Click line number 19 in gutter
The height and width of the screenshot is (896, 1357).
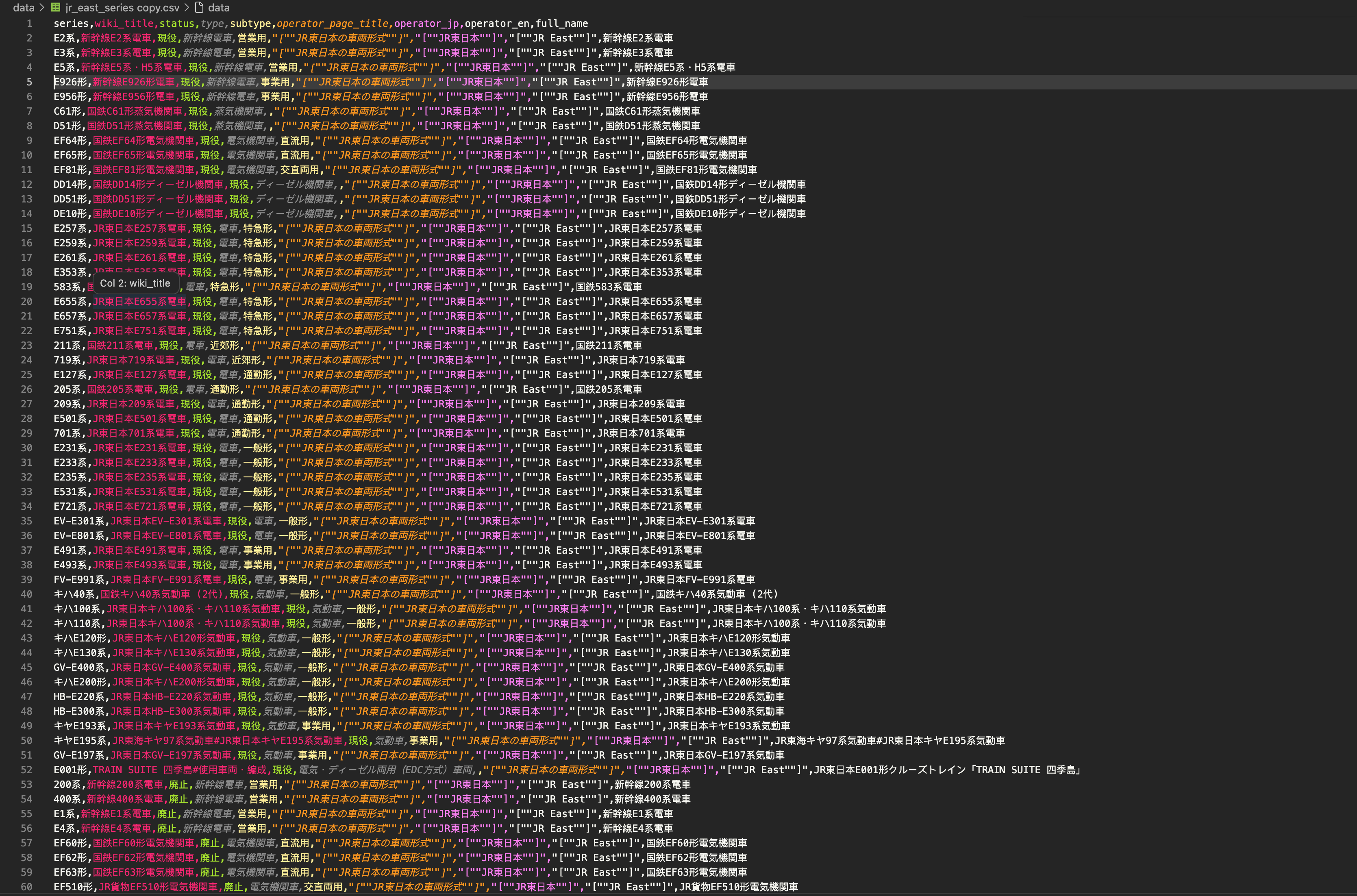tap(26, 287)
